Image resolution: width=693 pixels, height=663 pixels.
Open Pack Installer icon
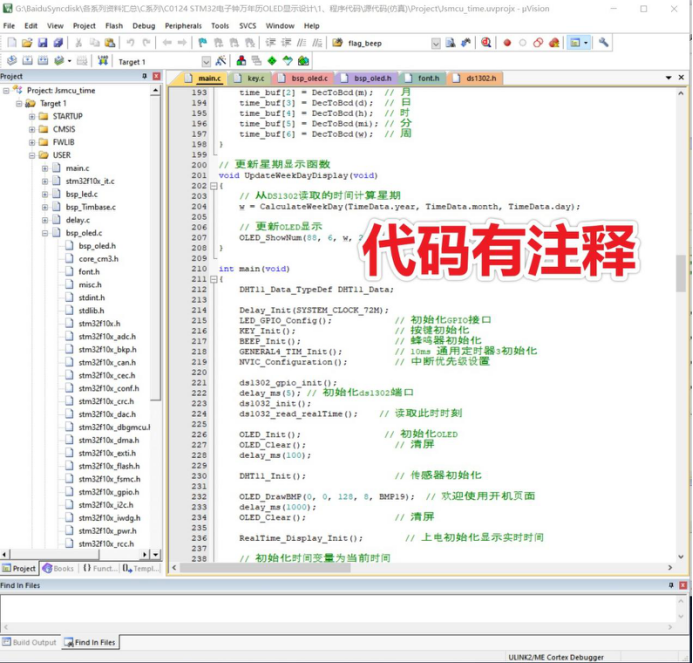304,61
